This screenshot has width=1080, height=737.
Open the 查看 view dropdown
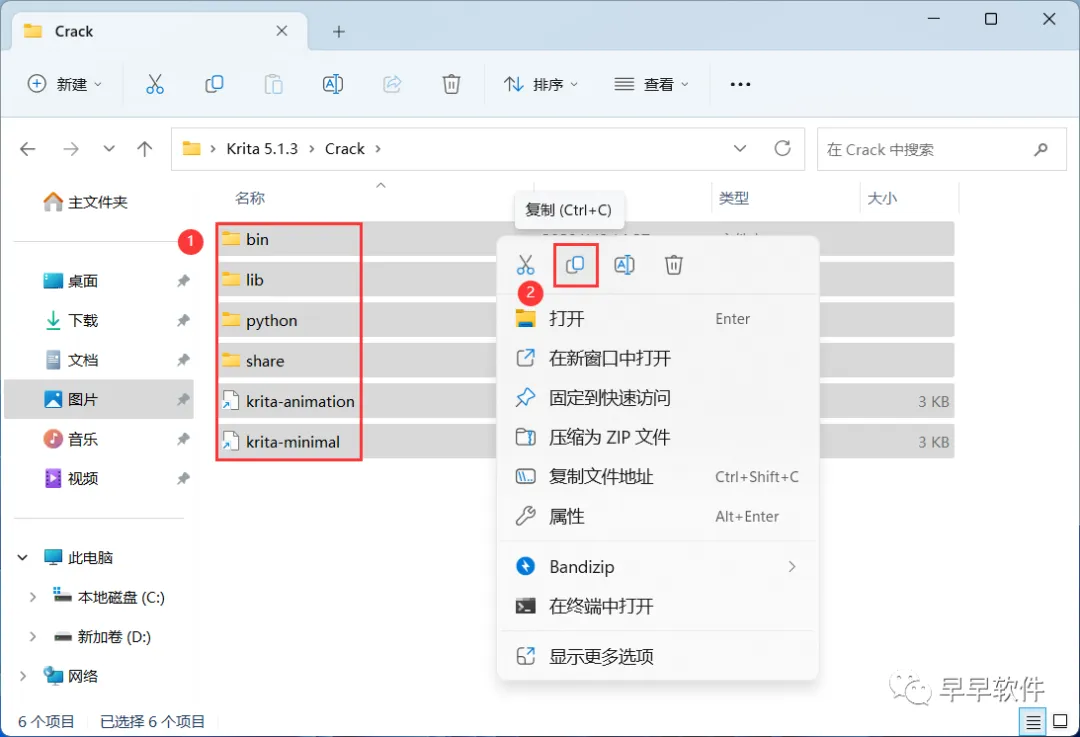[x=651, y=84]
